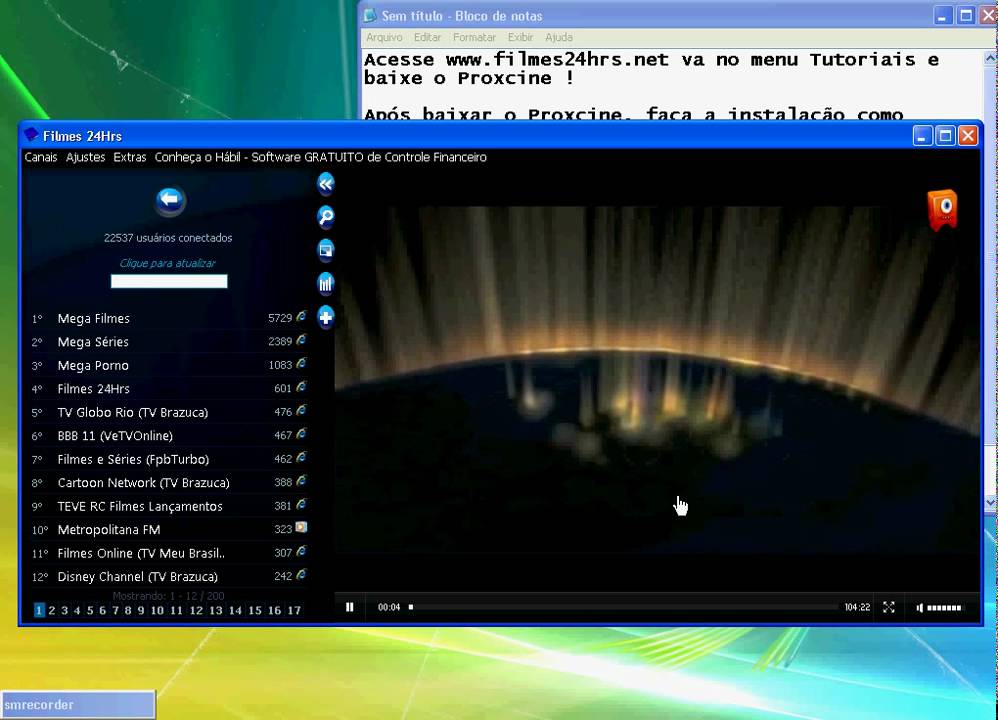
Task: Minimize the Filmes 24Hrs window
Action: (922, 136)
